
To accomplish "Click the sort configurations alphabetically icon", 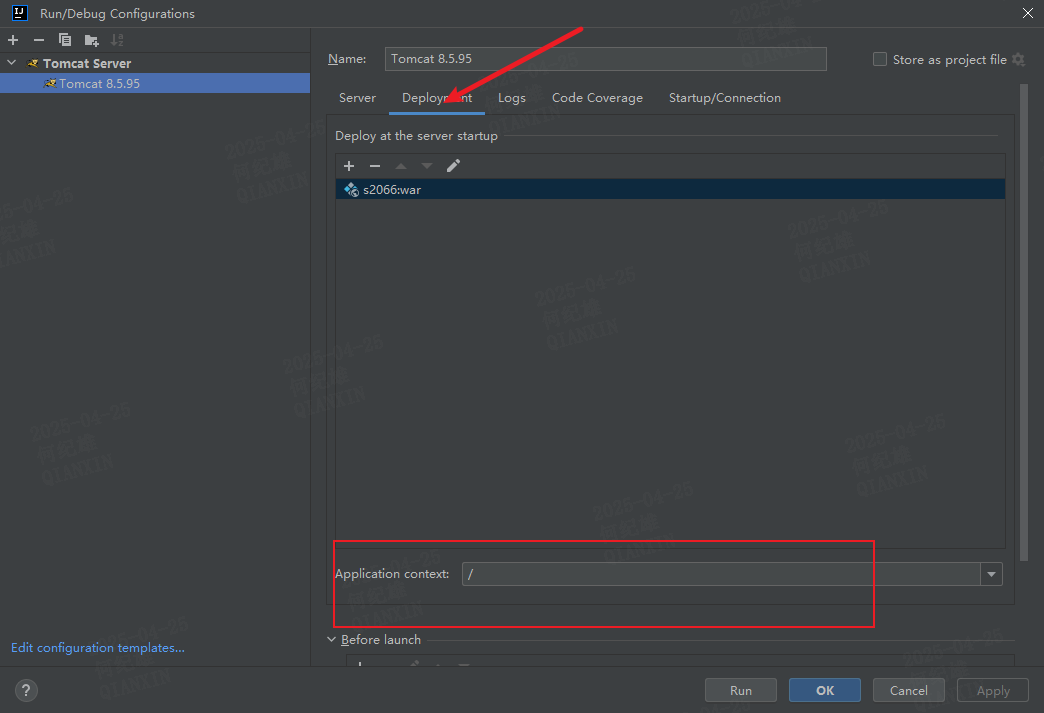I will pyautogui.click(x=117, y=40).
